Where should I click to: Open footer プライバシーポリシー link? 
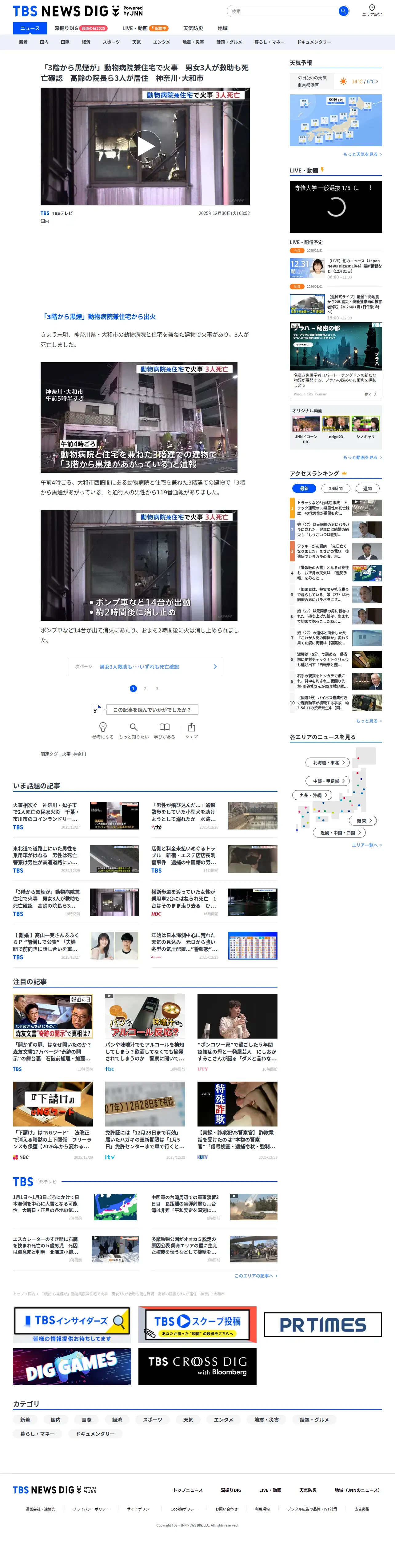(x=91, y=1509)
